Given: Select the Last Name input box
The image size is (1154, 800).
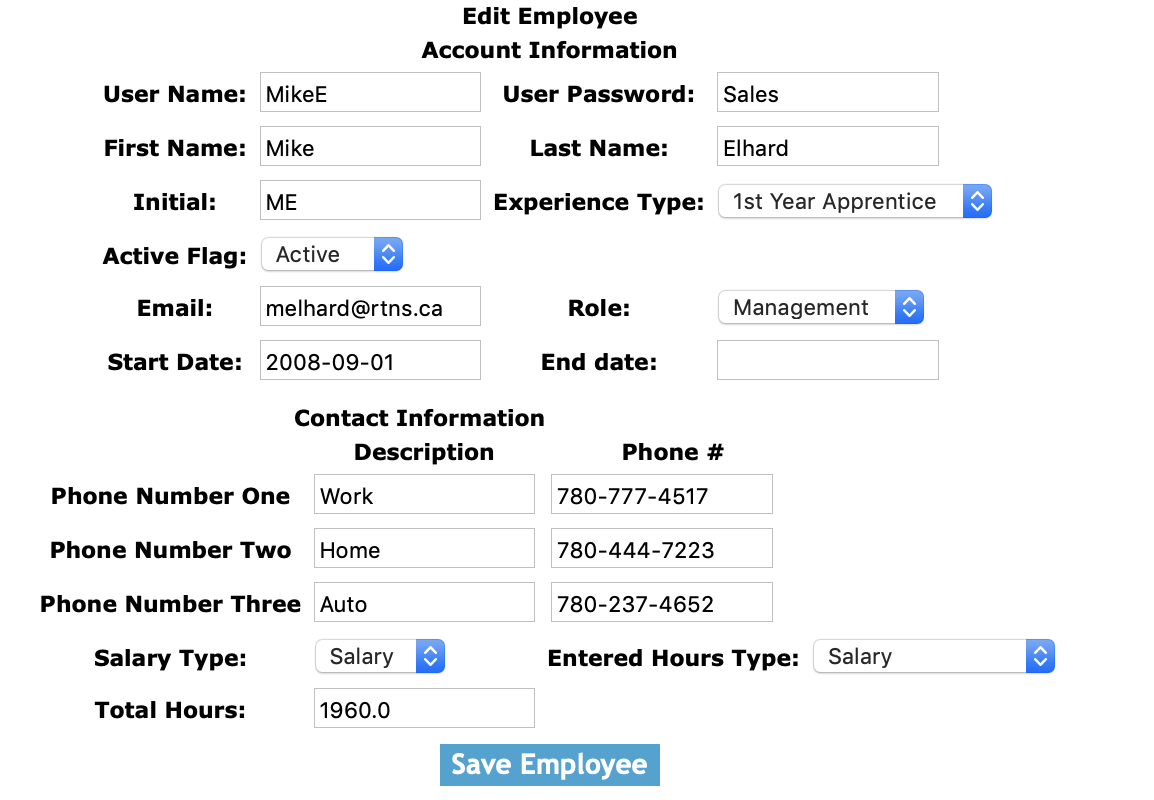Looking at the screenshot, I should click(x=827, y=147).
